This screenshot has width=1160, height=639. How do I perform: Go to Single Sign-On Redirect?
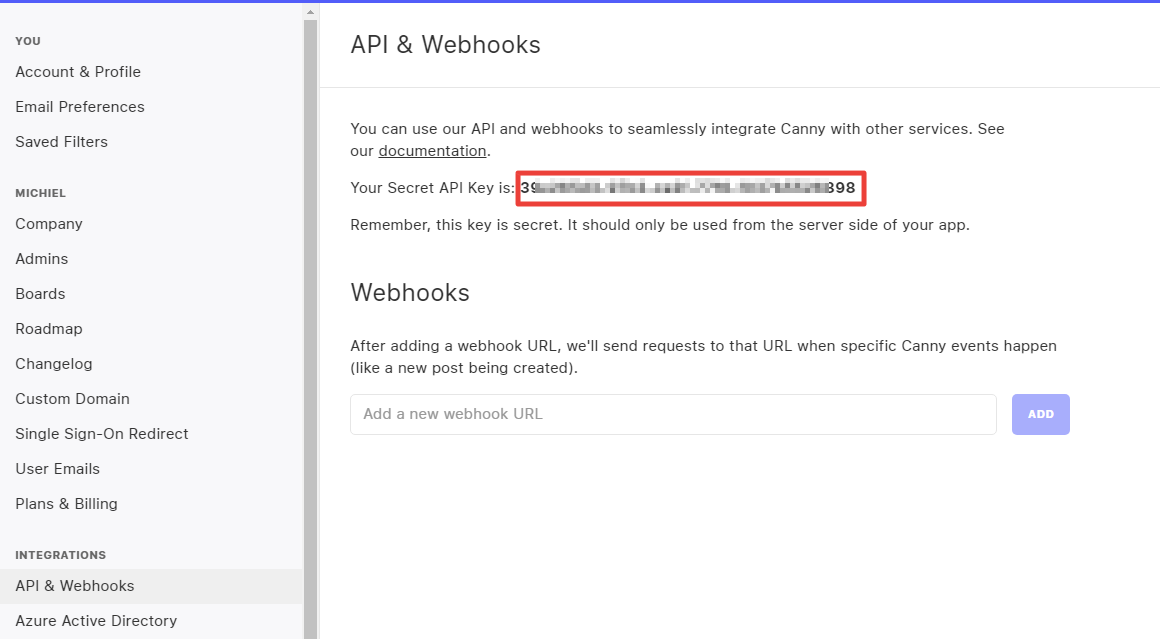coord(102,434)
